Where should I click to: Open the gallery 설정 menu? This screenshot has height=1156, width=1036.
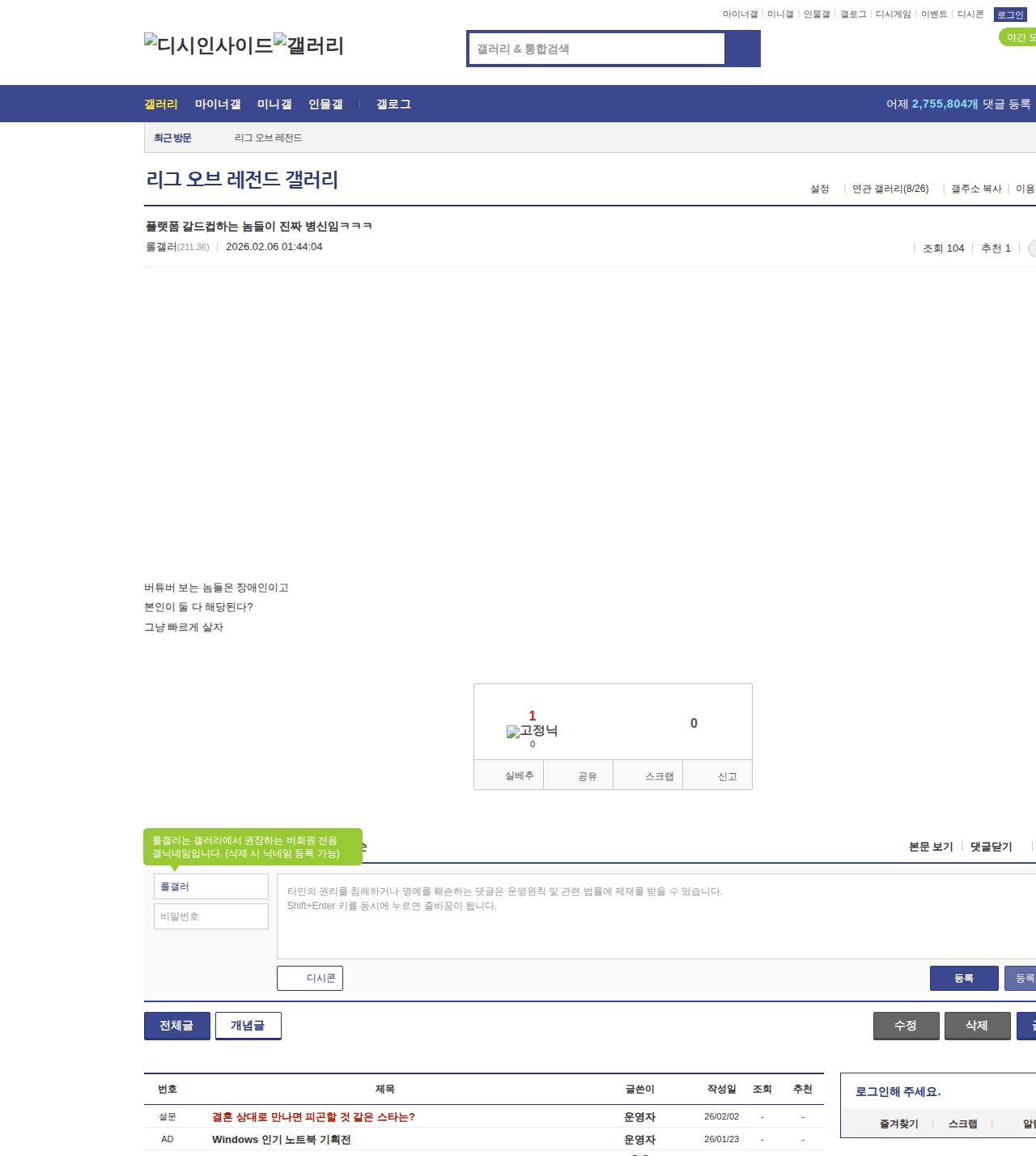820,189
